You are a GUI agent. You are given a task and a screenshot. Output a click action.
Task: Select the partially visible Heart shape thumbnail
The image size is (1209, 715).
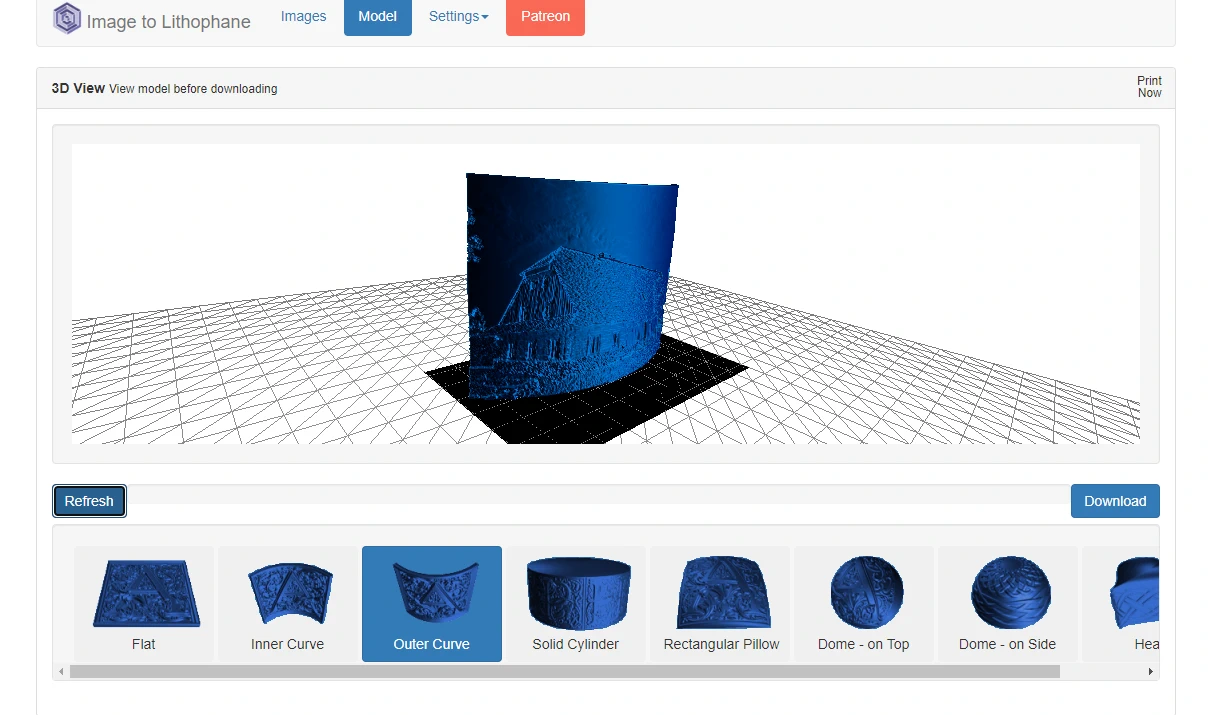point(1120,604)
